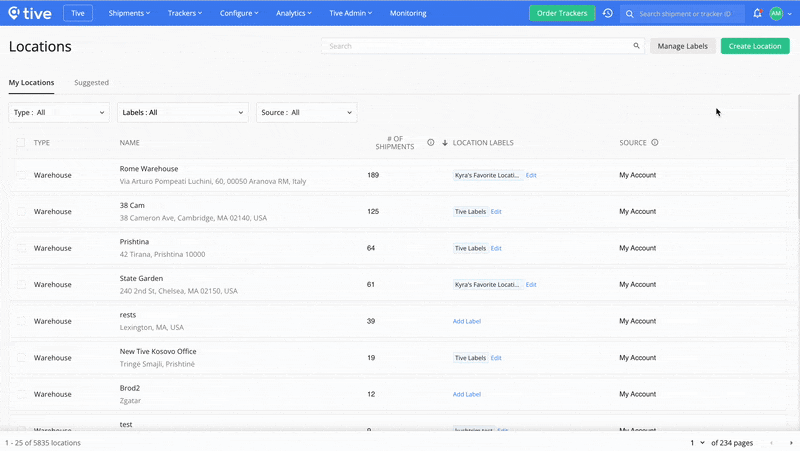This screenshot has width=800, height=451.
Task: Click Create Location button
Action: coord(755,46)
